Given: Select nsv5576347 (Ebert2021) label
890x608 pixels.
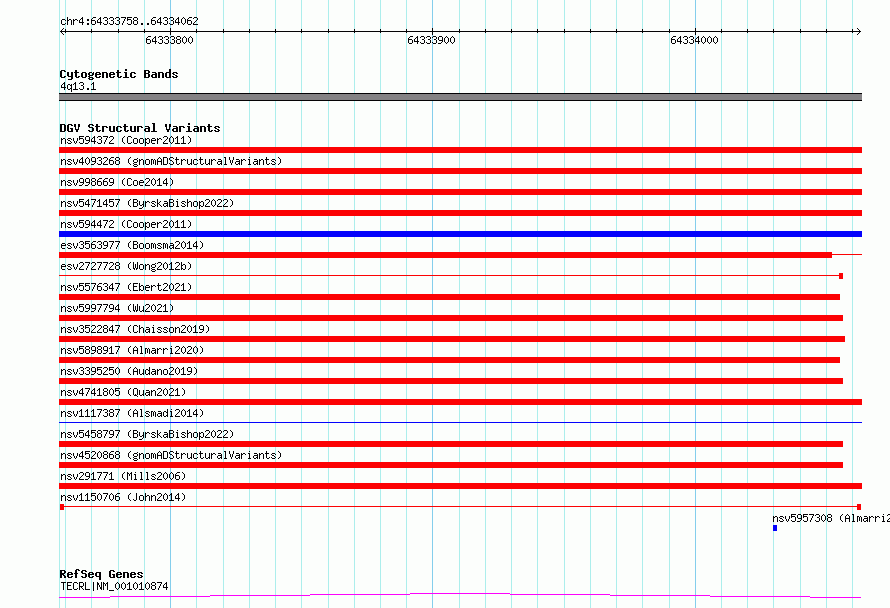Looking at the screenshot, I should (126, 287).
